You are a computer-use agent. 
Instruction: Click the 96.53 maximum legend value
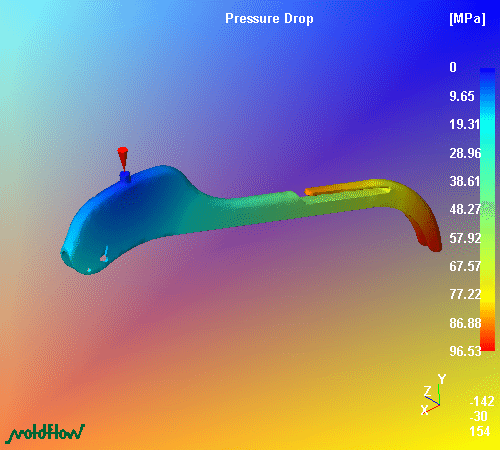point(465,351)
